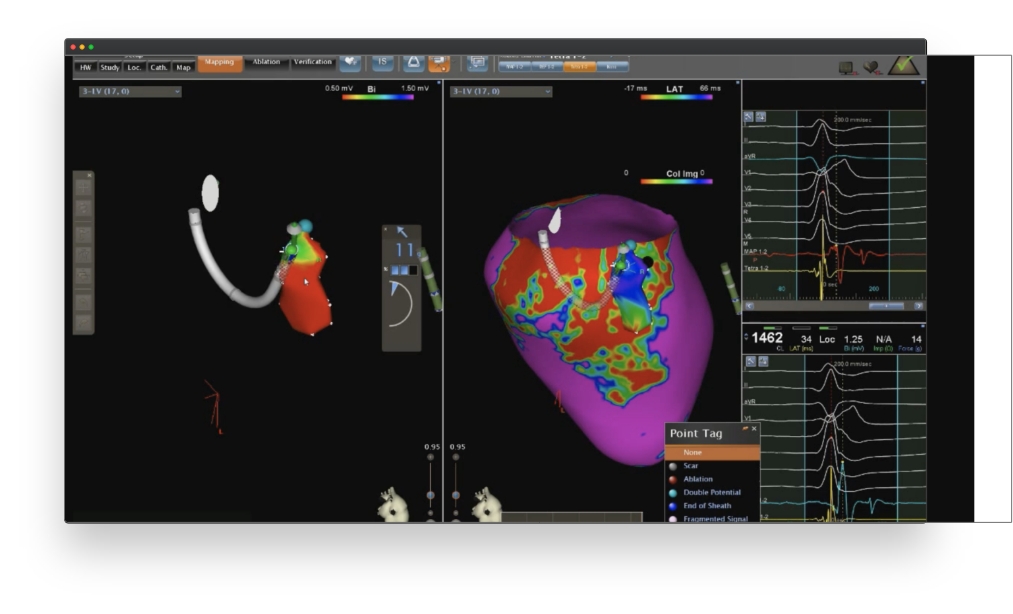The height and width of the screenshot is (614, 1013).
Task: Switch to the Ablation tab
Action: pos(266,62)
